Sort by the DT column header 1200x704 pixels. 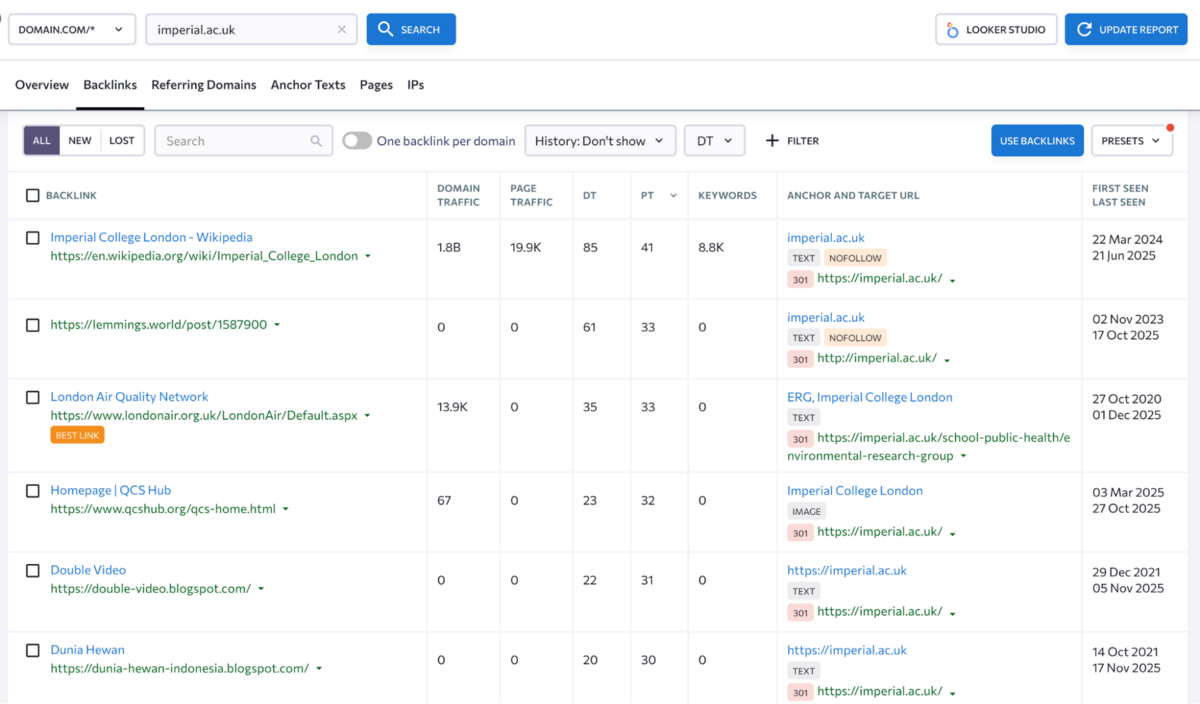(x=590, y=196)
